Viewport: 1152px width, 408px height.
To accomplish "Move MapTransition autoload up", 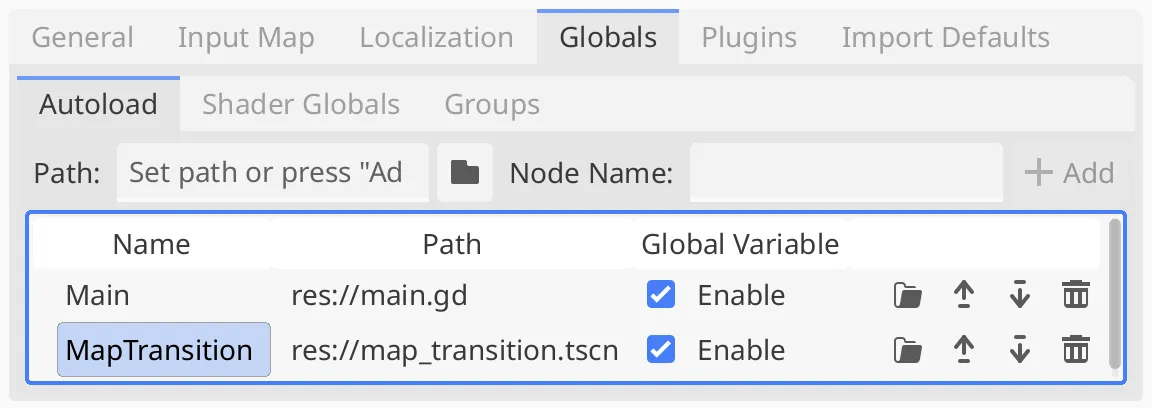I will pyautogui.click(x=963, y=350).
